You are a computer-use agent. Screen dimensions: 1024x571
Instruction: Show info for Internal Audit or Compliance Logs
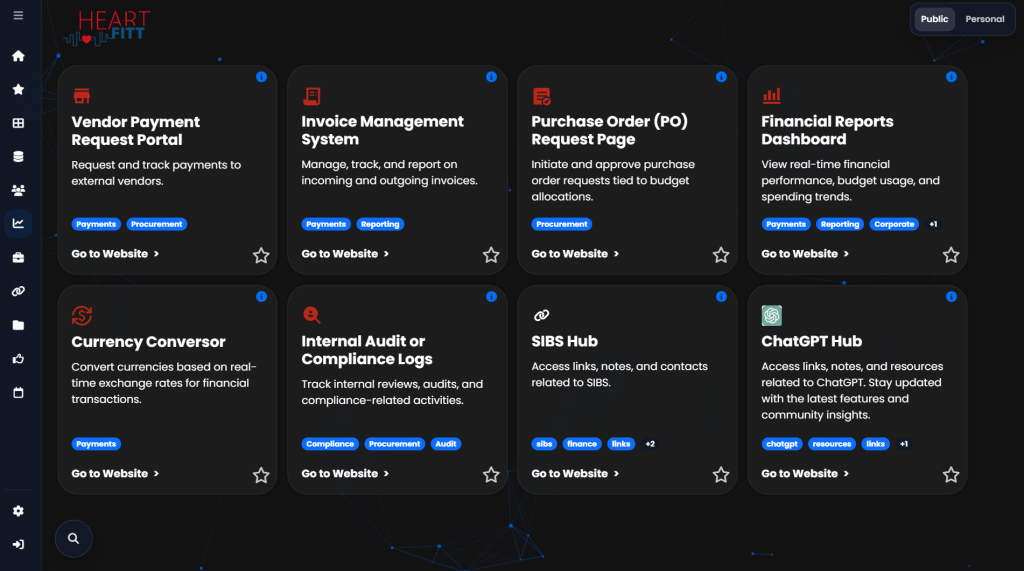[x=491, y=297]
